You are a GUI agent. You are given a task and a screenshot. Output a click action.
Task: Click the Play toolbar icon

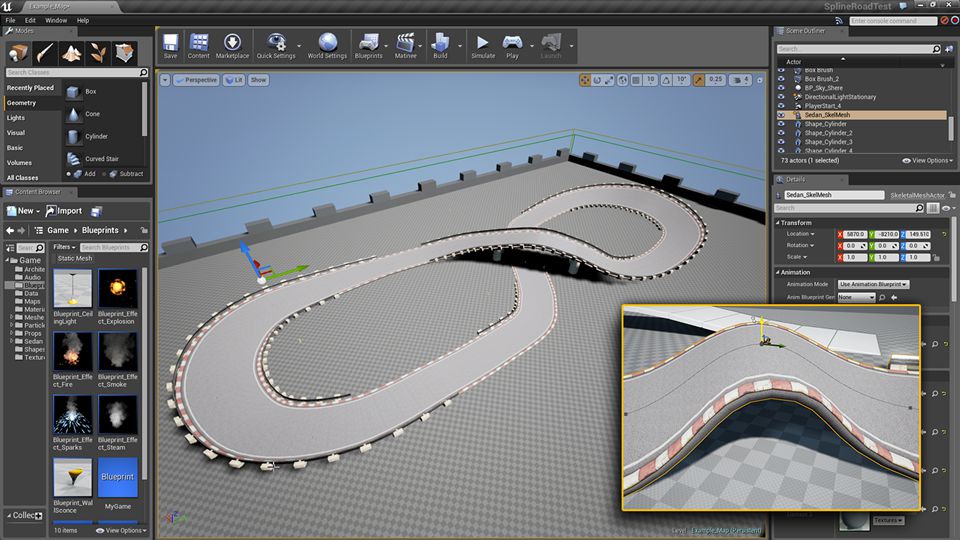pyautogui.click(x=512, y=46)
